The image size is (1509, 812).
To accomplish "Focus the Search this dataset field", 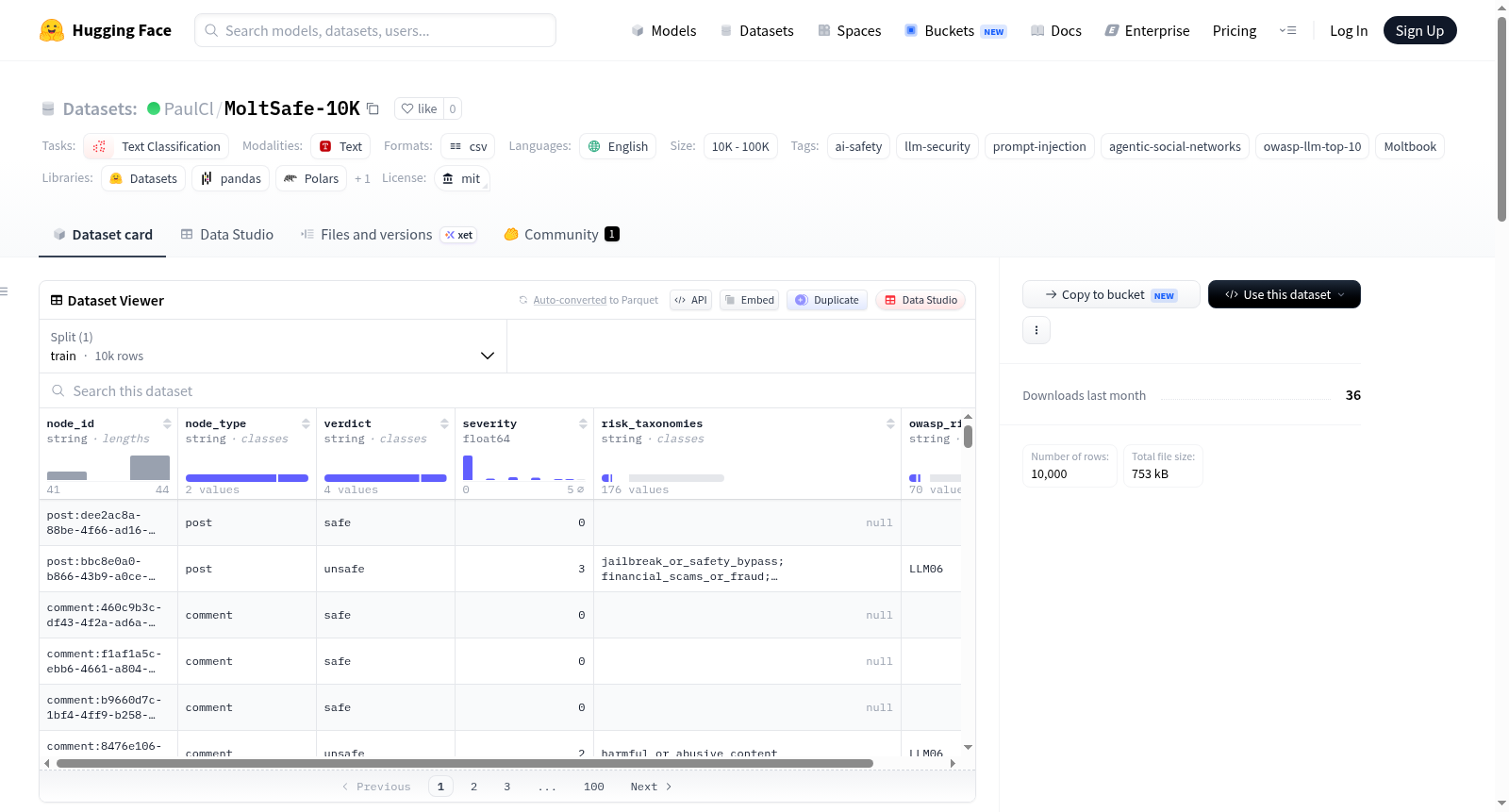I will tap(507, 390).
